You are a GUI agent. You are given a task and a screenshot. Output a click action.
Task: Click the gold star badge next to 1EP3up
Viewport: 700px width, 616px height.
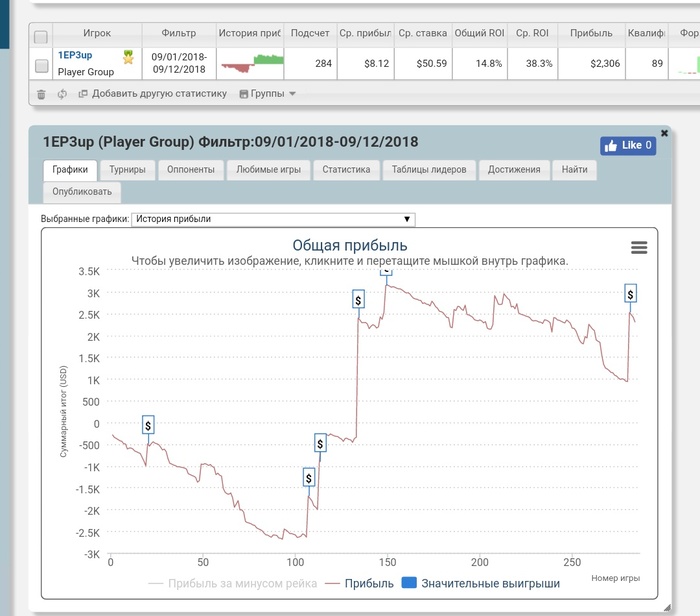pyautogui.click(x=128, y=57)
